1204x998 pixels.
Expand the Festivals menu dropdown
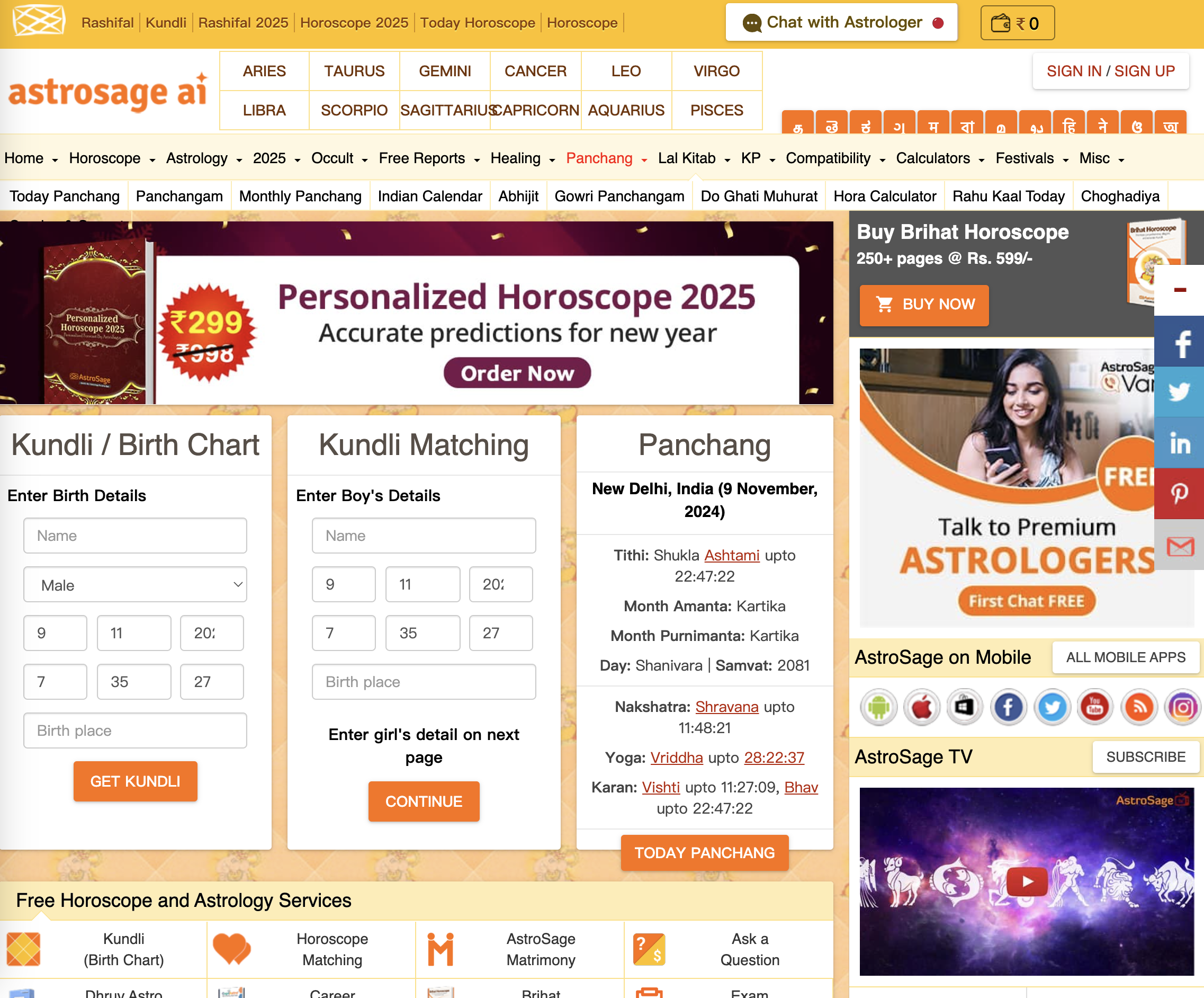point(1032,158)
